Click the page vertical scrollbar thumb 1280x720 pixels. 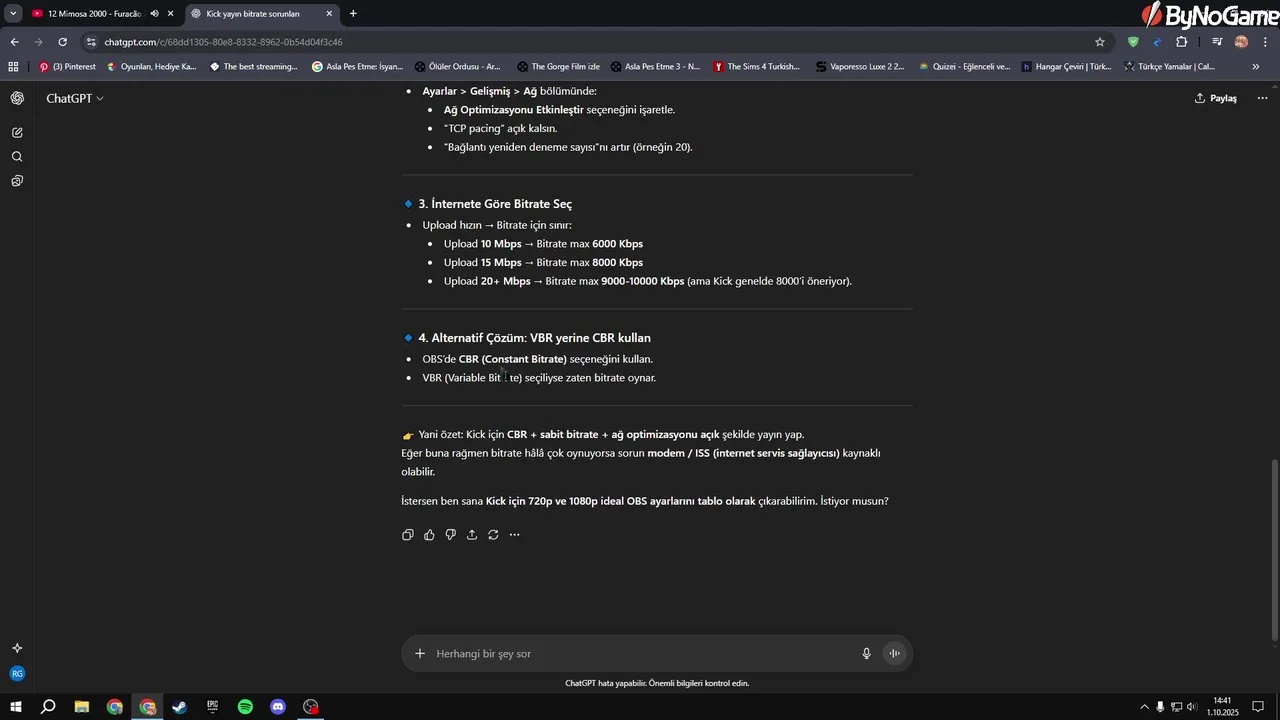(1274, 549)
